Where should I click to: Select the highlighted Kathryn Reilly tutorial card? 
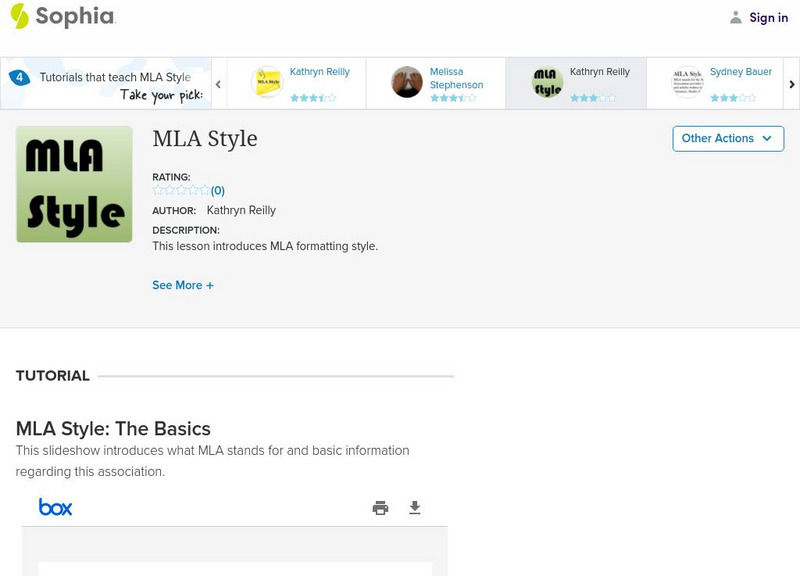(x=576, y=83)
